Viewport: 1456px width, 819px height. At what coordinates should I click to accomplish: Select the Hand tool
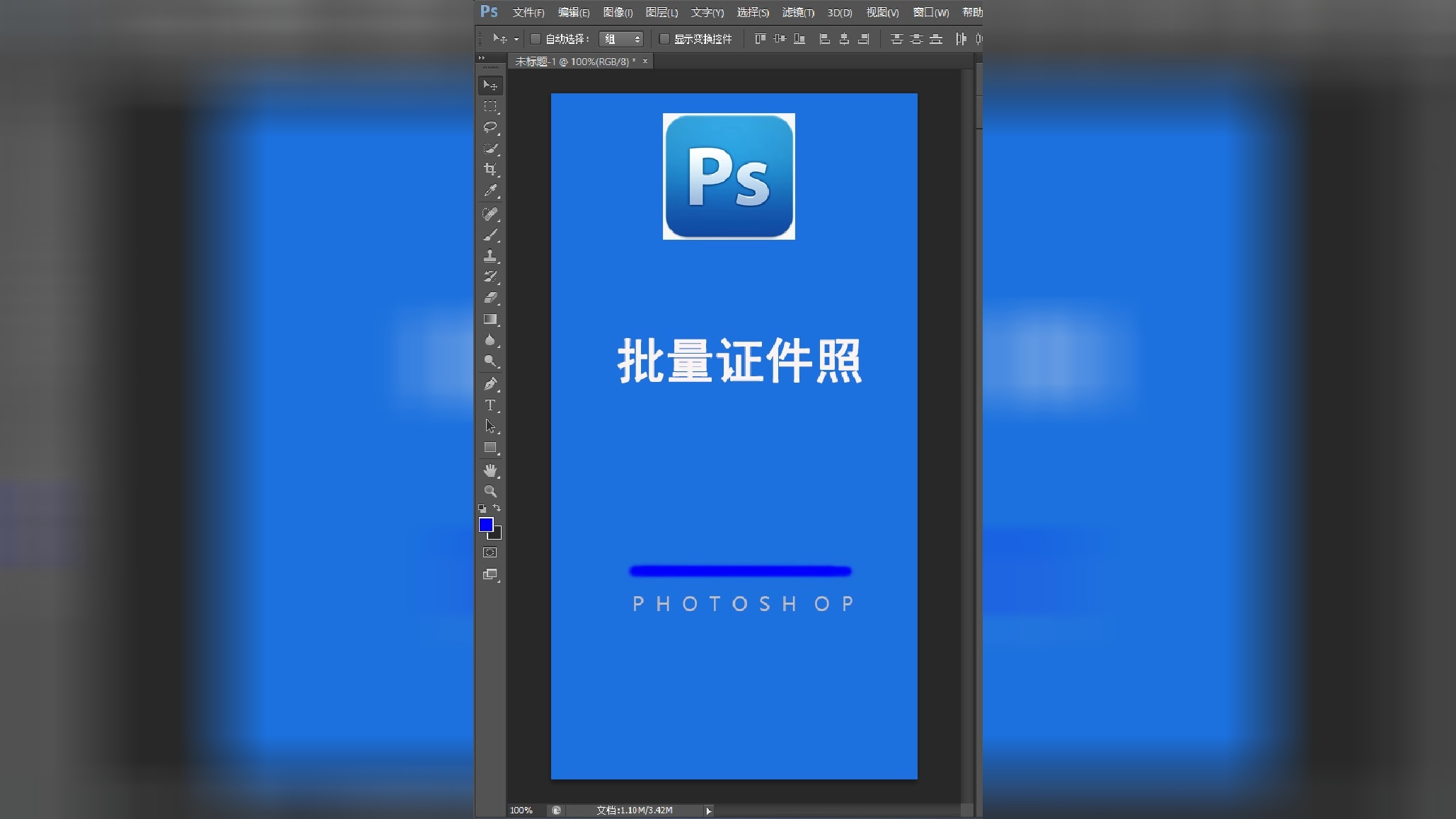(x=490, y=470)
